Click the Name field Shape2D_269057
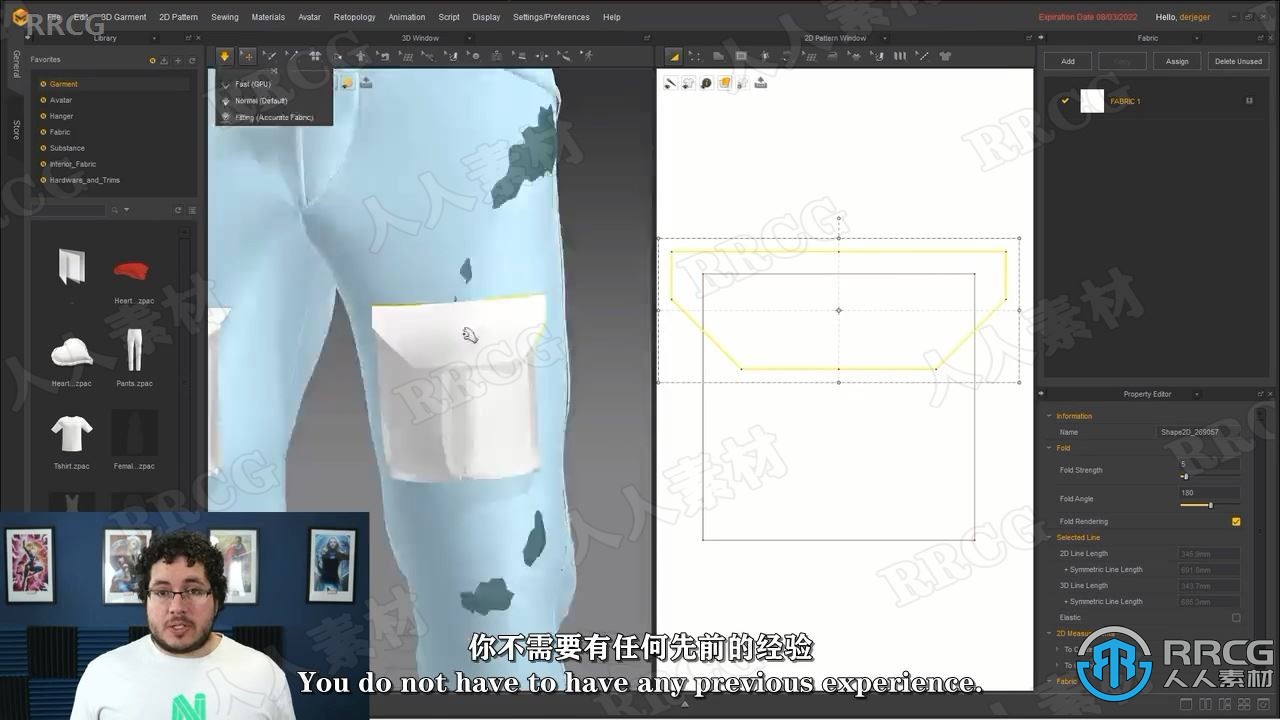This screenshot has height=720, width=1280. coord(1200,432)
